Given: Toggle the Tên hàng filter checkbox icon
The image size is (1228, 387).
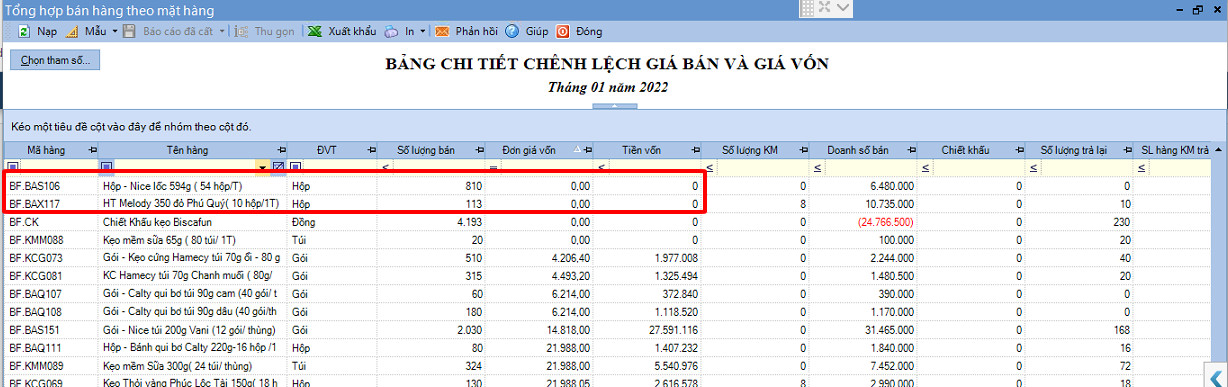Looking at the screenshot, I should tap(279, 166).
